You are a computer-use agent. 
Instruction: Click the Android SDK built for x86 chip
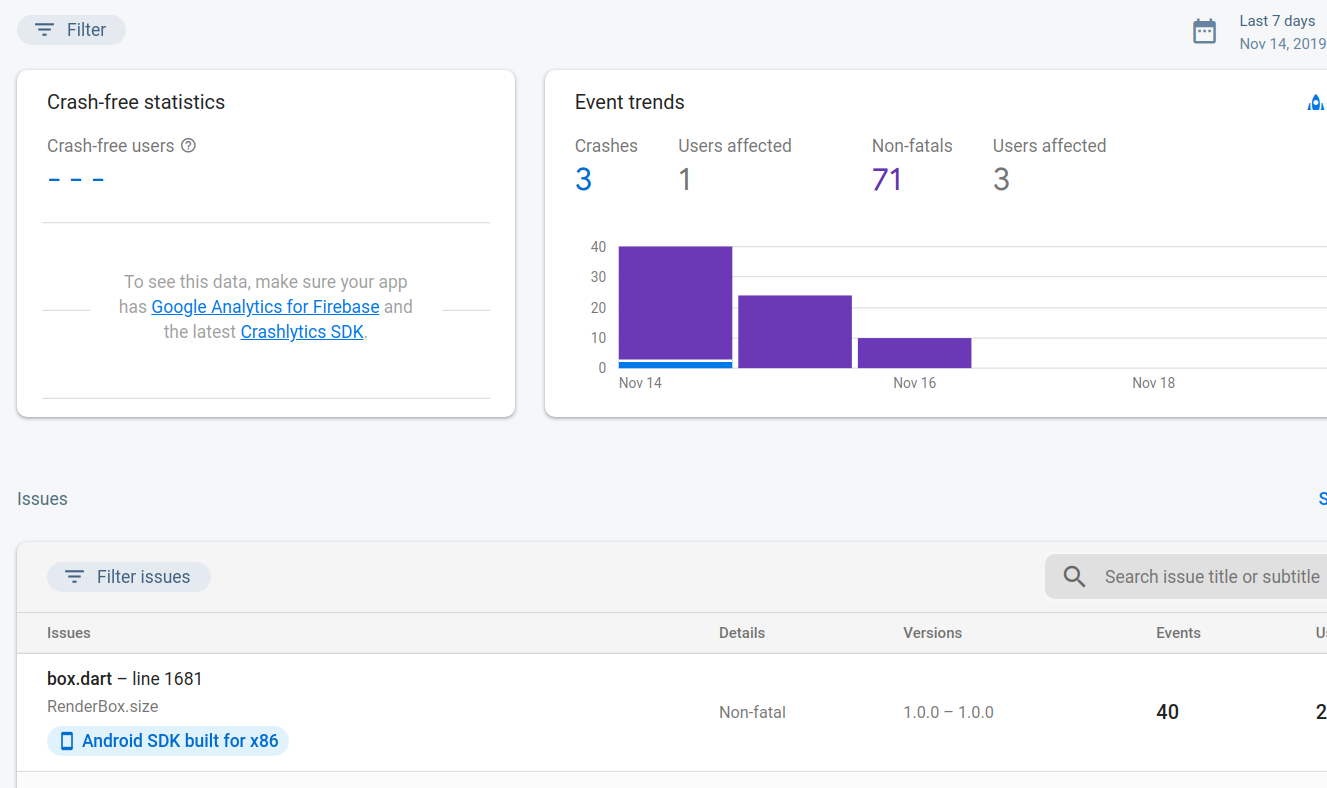[x=168, y=741]
